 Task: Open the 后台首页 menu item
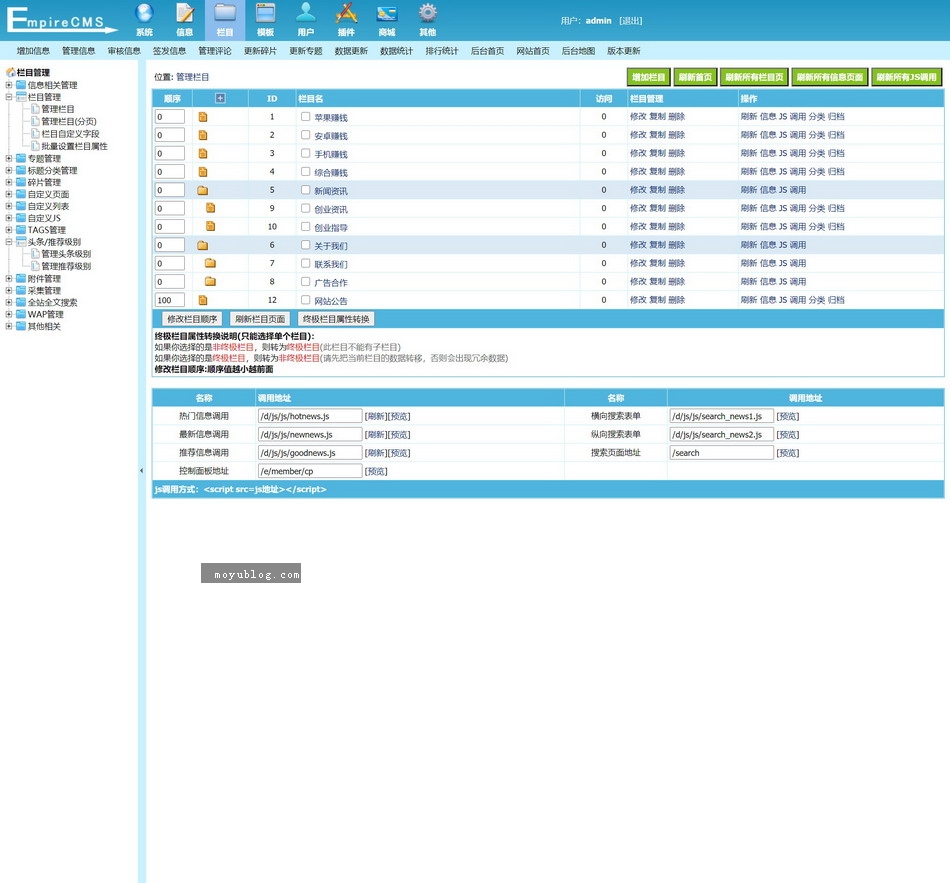pyautogui.click(x=488, y=51)
